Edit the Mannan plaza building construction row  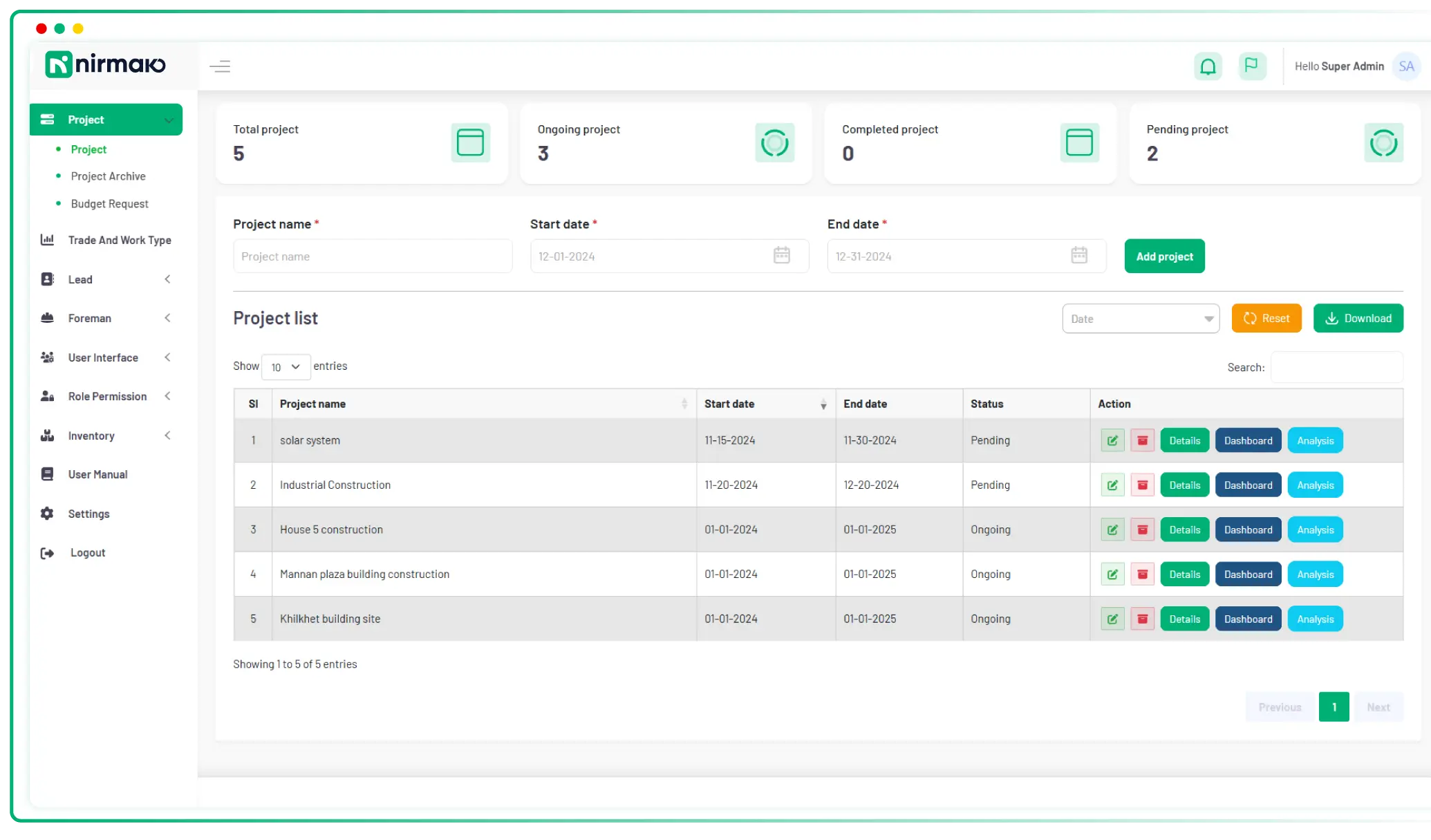point(1112,575)
